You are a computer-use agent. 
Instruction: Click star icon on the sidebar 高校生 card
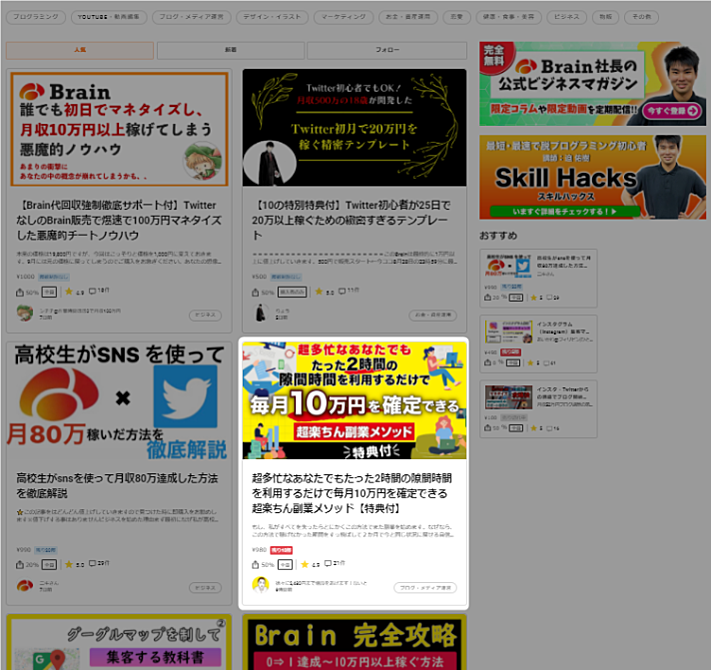534,297
